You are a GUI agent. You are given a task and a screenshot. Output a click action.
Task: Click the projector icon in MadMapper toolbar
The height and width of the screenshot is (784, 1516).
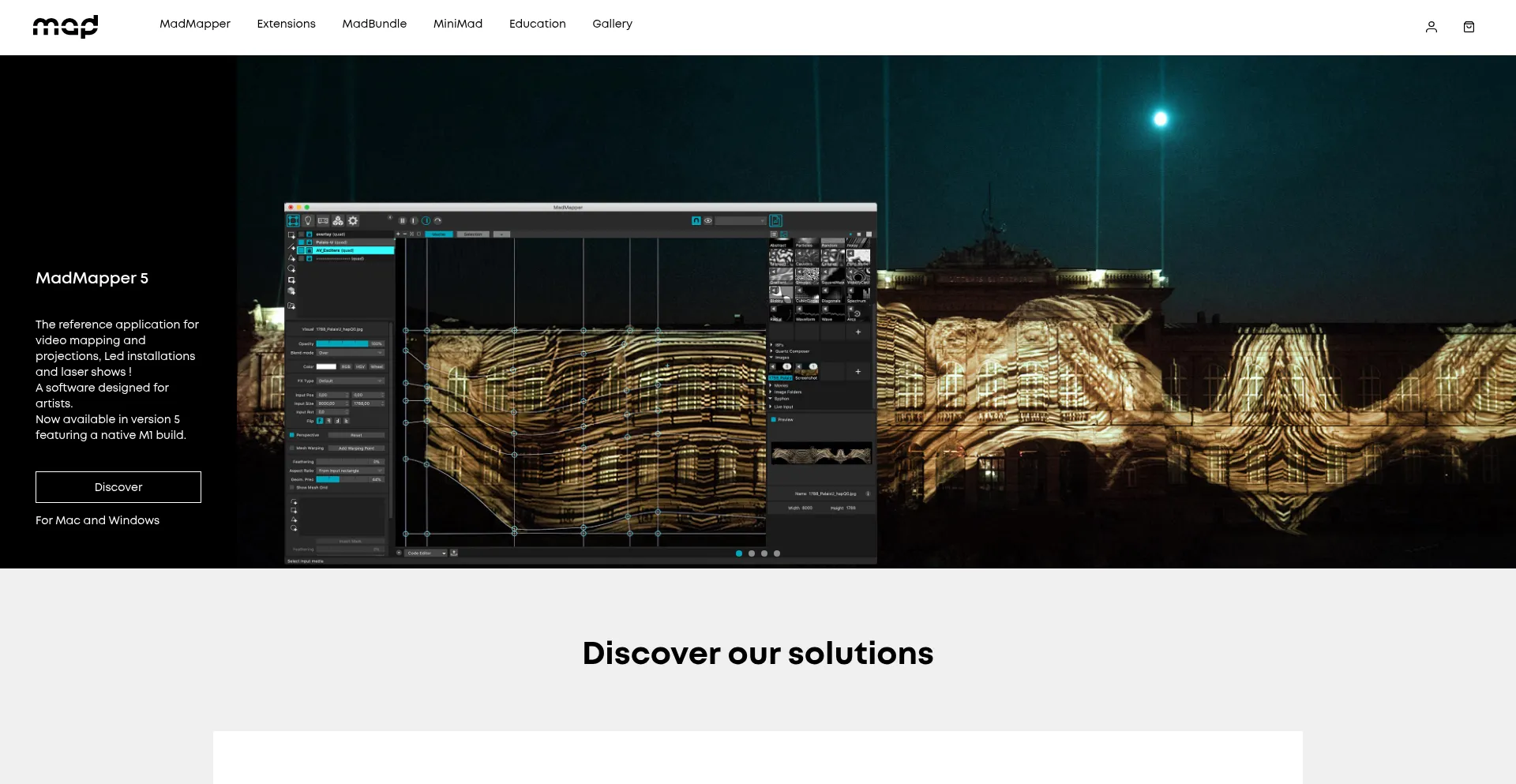323,221
